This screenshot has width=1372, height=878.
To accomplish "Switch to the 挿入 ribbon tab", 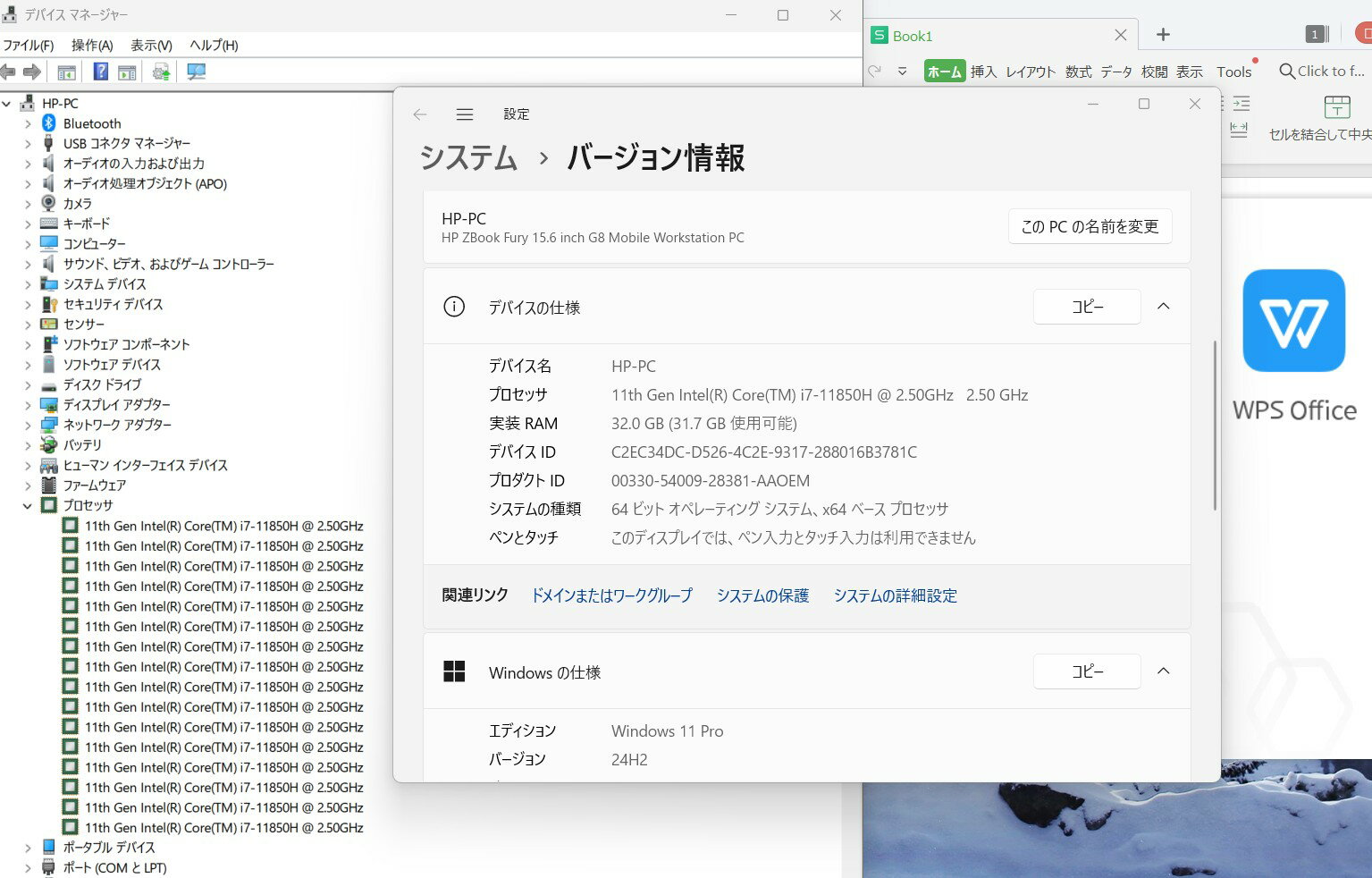I will click(983, 72).
